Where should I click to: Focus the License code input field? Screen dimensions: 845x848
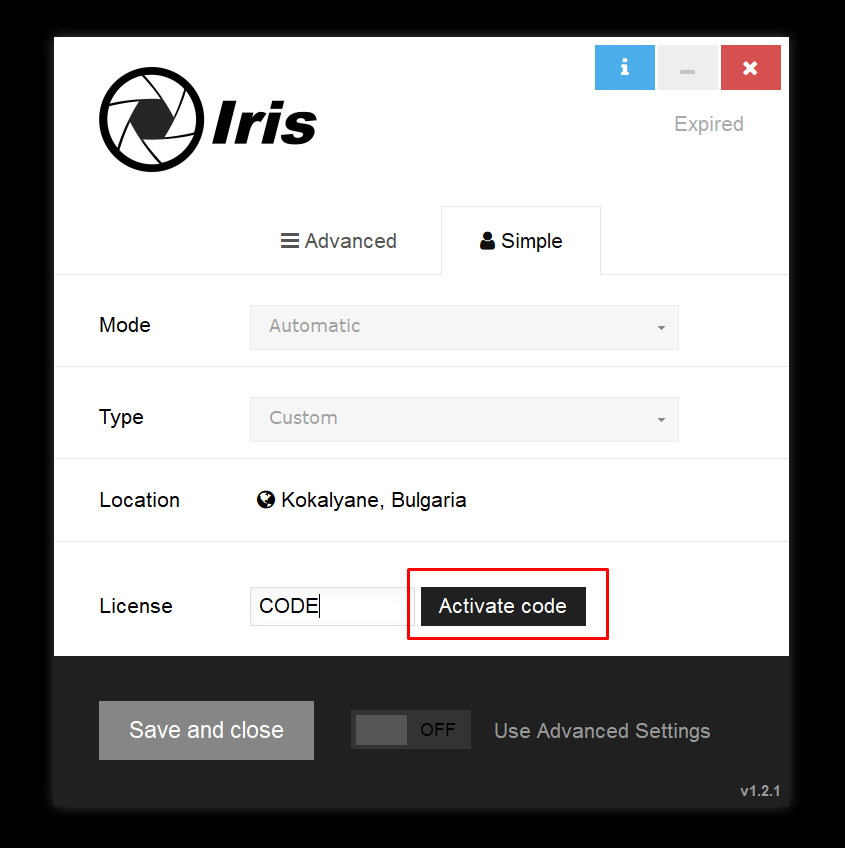coord(331,606)
